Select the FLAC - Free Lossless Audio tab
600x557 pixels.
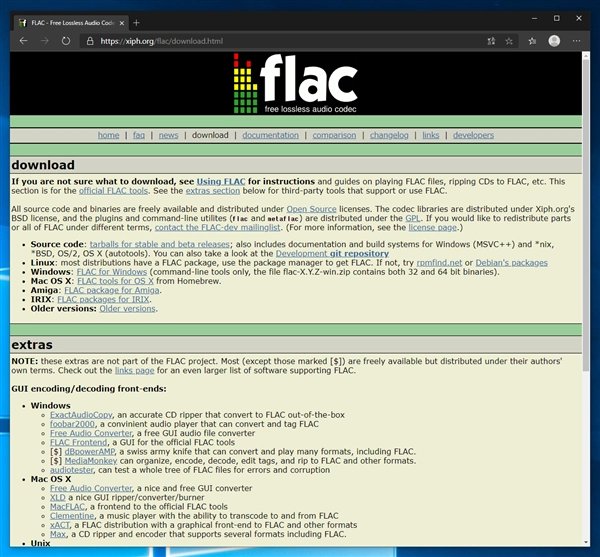pyautogui.click(x=72, y=23)
